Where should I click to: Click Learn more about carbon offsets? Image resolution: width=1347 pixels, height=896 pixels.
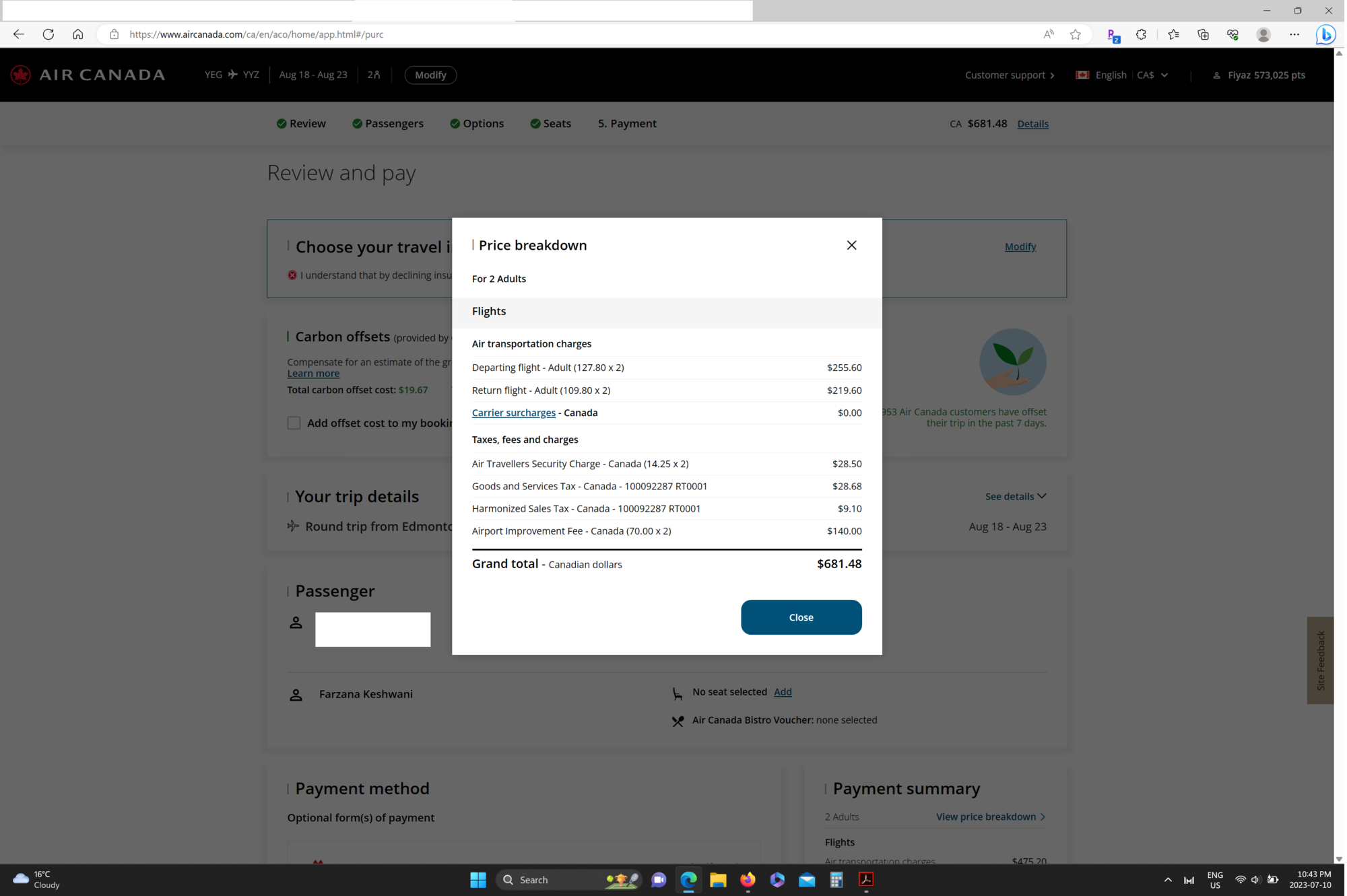(313, 373)
